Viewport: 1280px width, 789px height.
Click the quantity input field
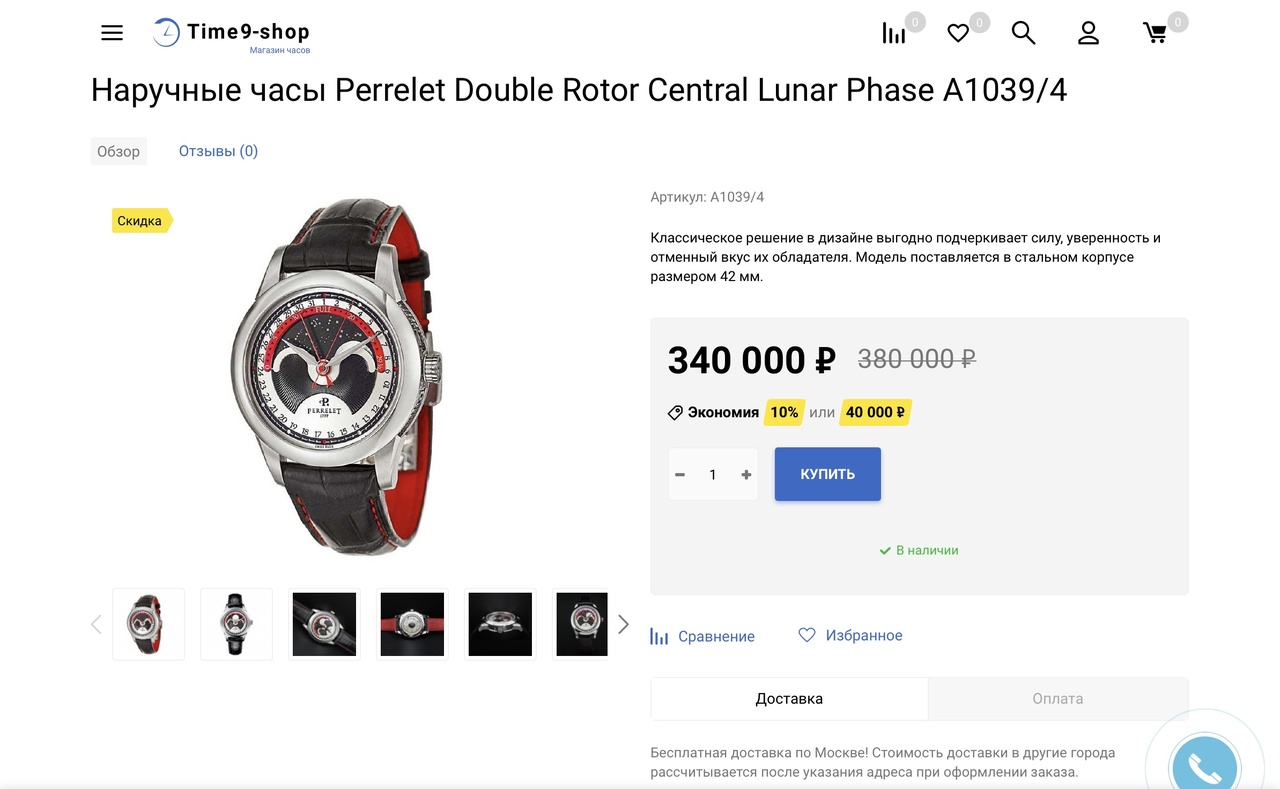pyautogui.click(x=713, y=475)
